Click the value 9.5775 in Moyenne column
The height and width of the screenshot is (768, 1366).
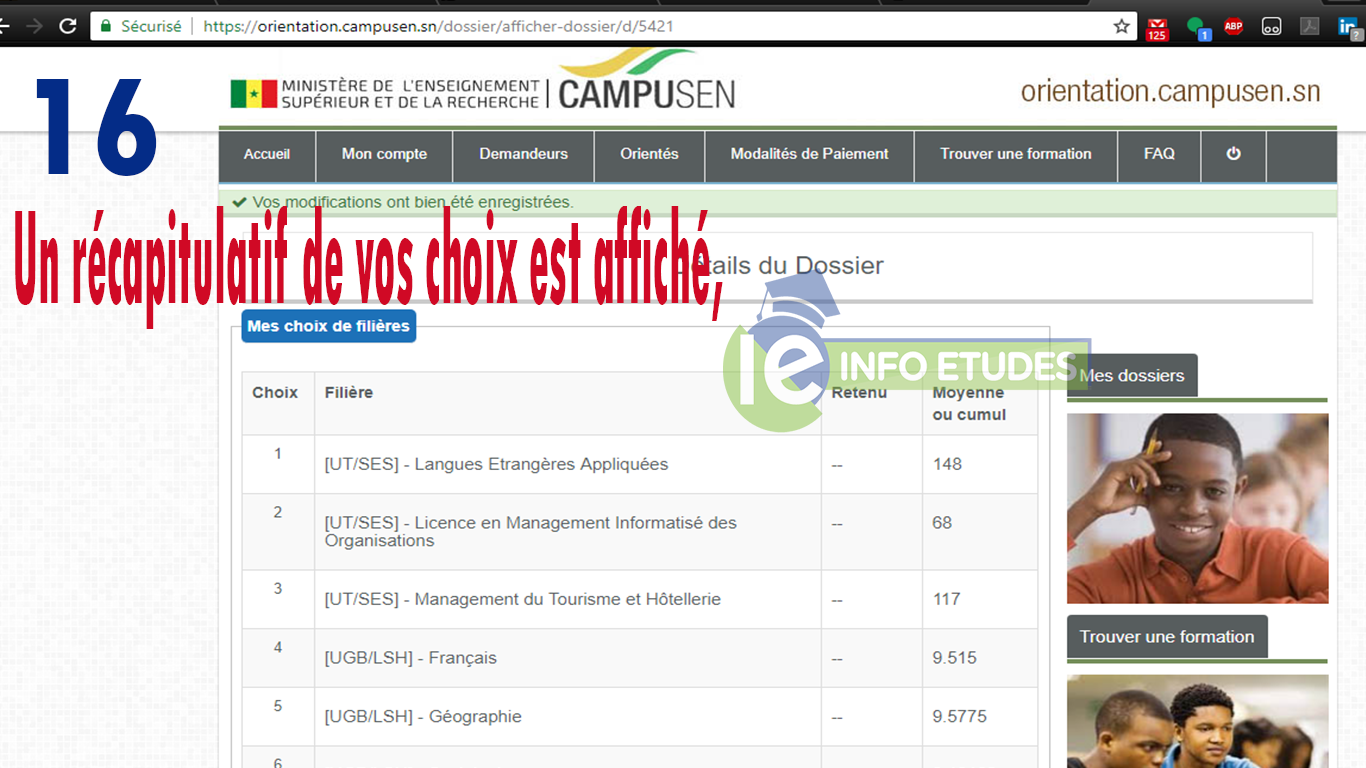959,717
